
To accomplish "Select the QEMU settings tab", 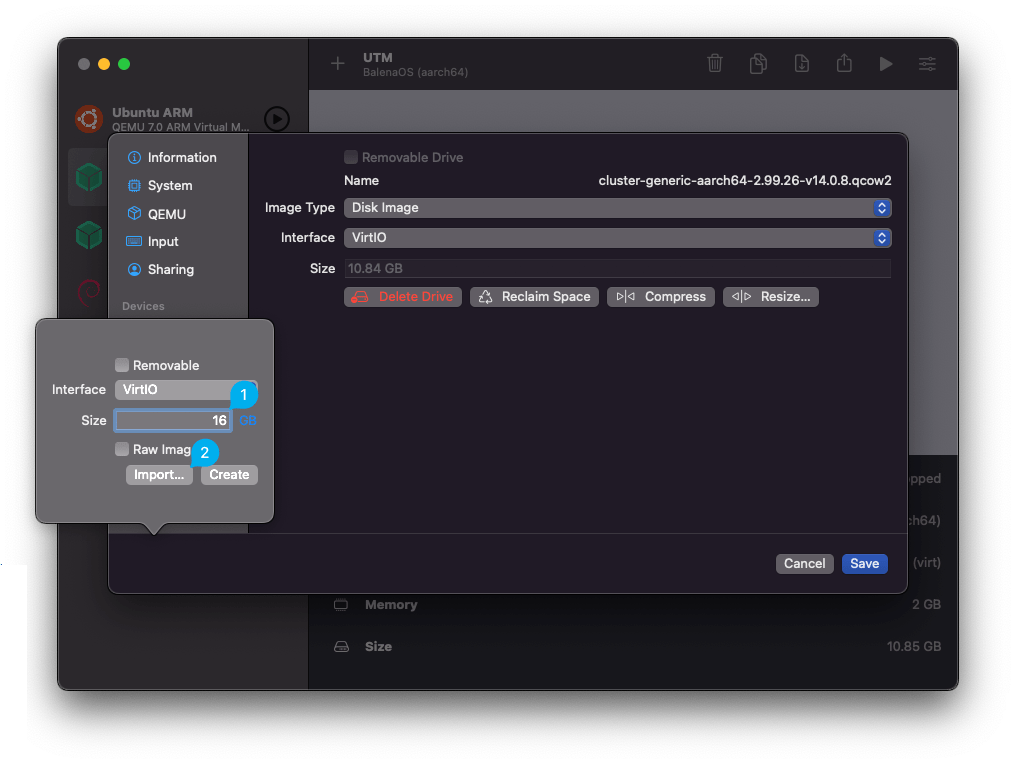I will tap(166, 214).
